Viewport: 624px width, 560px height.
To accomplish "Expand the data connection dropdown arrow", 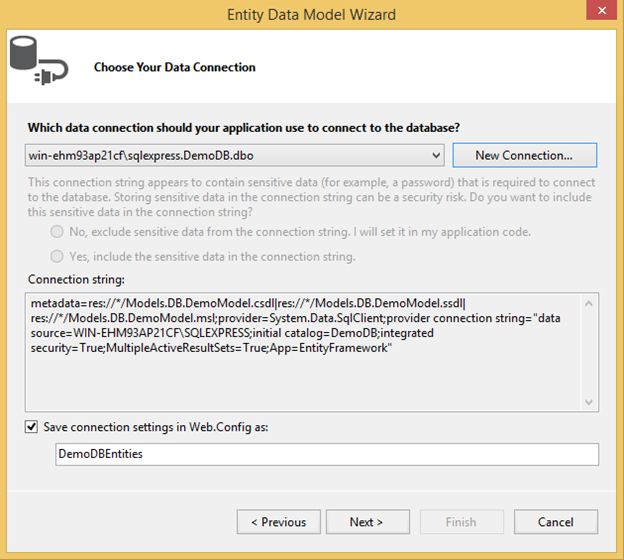I will click(435, 155).
